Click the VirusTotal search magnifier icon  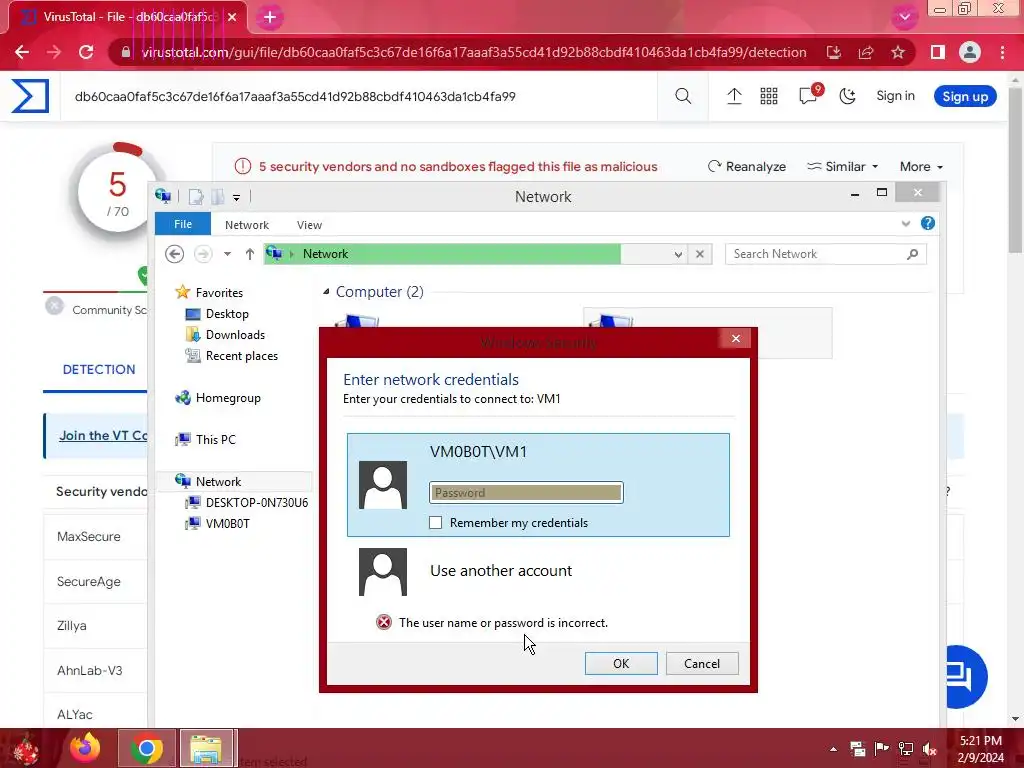pos(683,96)
